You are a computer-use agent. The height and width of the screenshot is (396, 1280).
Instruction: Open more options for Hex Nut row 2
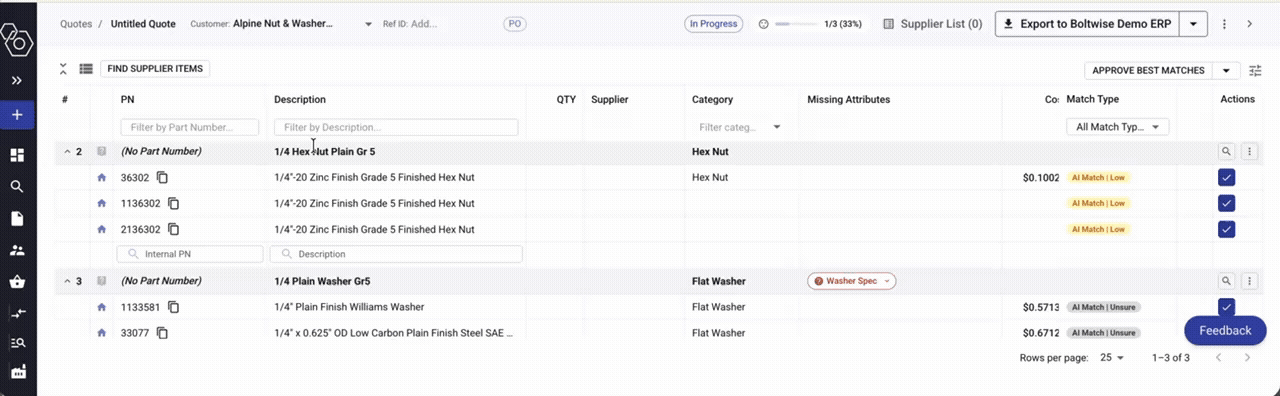[x=1249, y=151]
